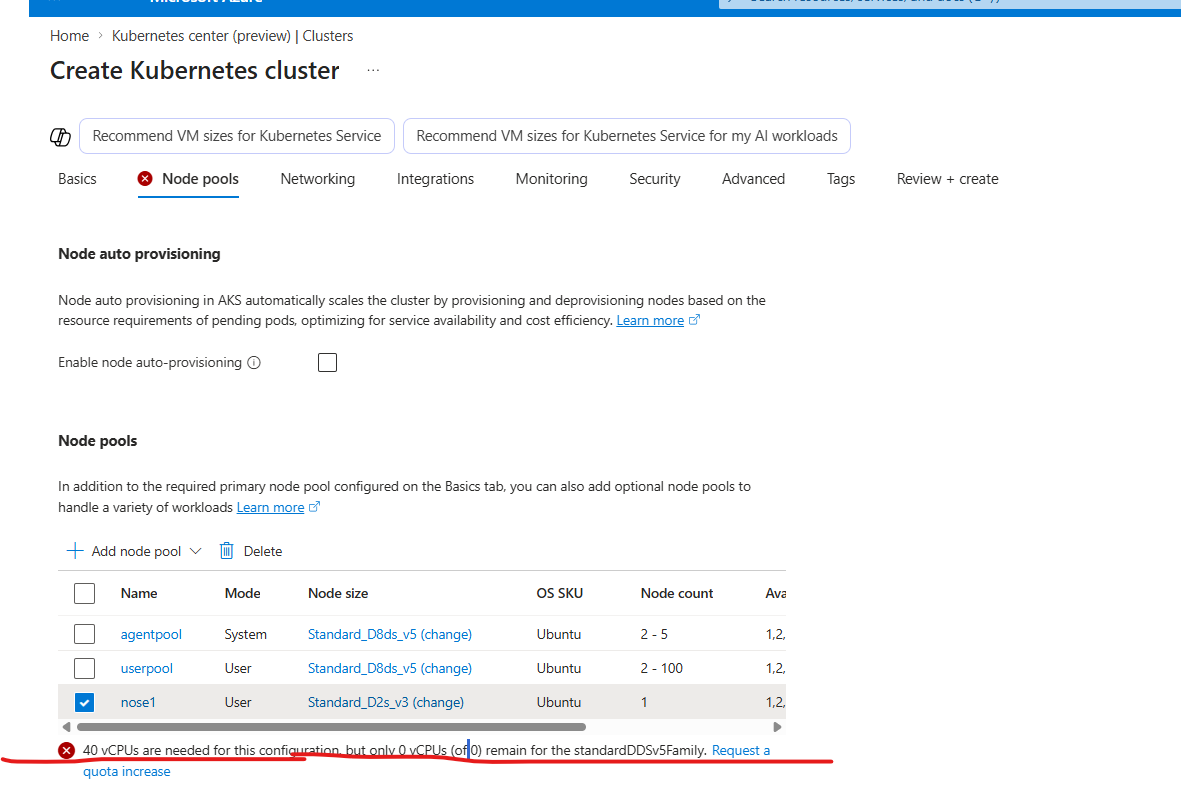This screenshot has width=1181, height=802.
Task: Click the 'System' mode cell of agentpool
Action: point(246,635)
